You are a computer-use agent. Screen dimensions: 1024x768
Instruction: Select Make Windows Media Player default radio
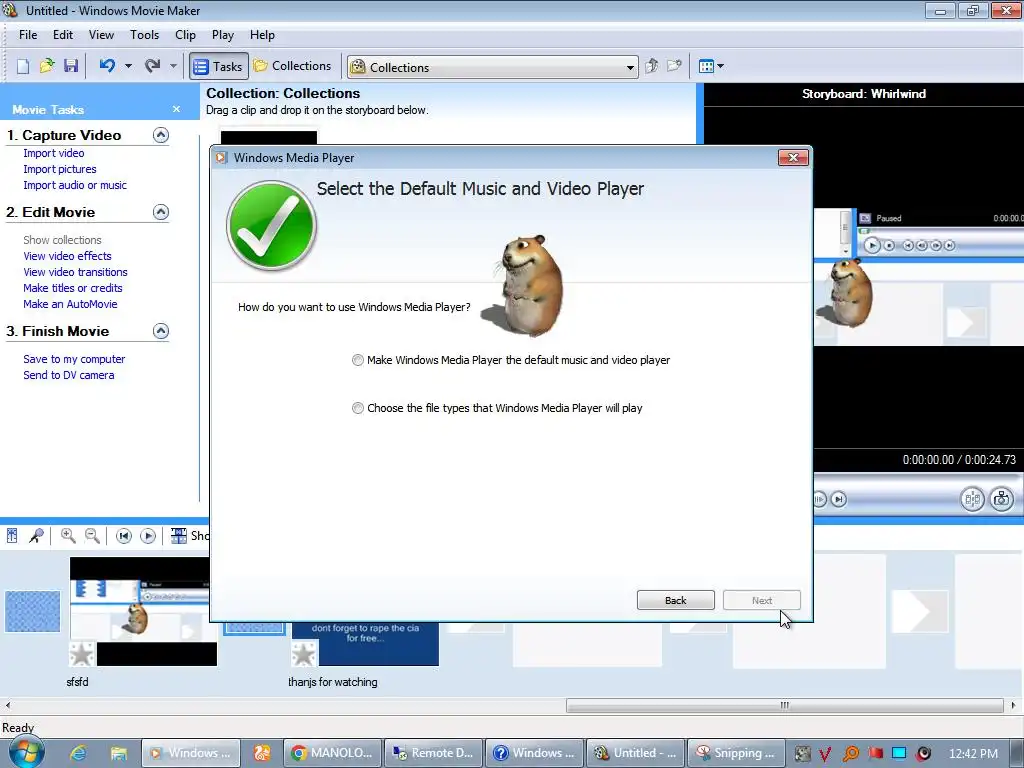pyautogui.click(x=358, y=360)
